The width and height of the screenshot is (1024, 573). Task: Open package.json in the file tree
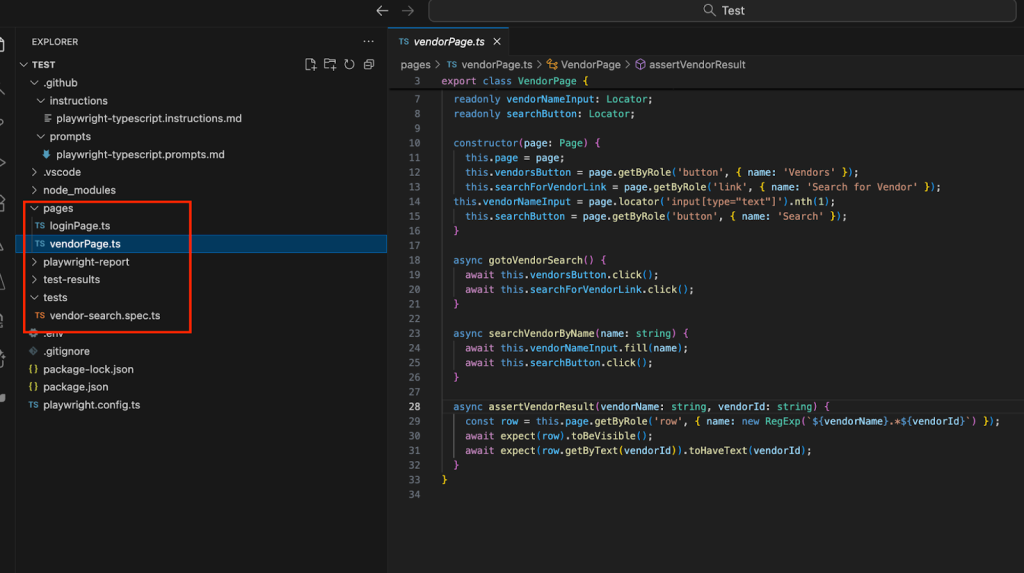coord(75,387)
